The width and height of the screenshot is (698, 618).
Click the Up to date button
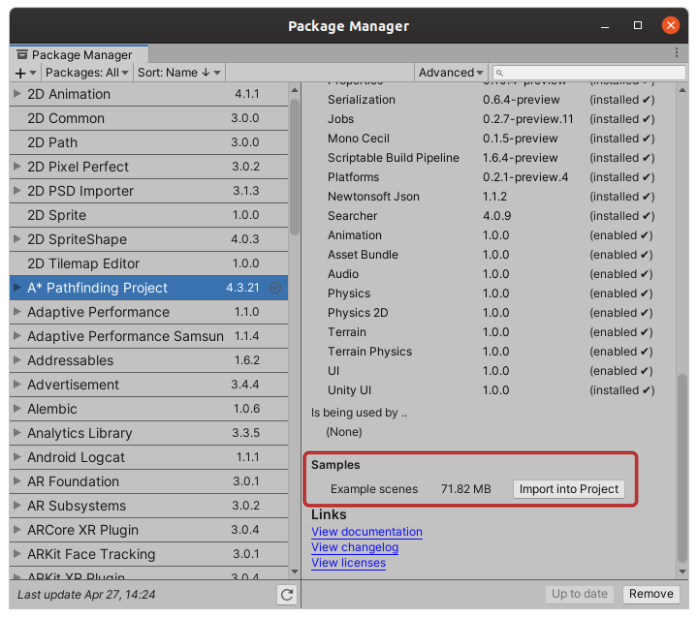[579, 594]
